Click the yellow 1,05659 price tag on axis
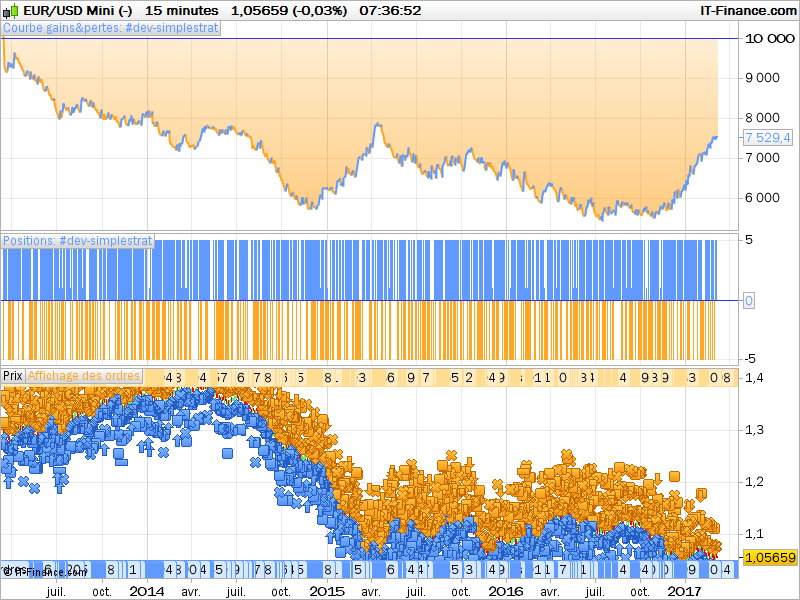This screenshot has width=800, height=600. point(770,558)
